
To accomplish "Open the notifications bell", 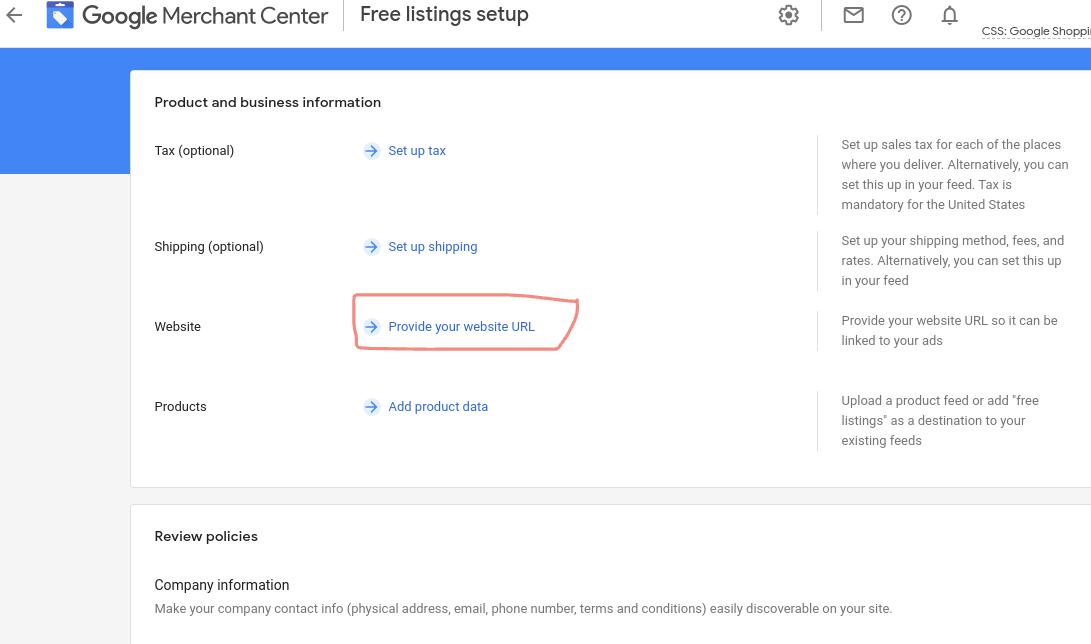I will [949, 15].
